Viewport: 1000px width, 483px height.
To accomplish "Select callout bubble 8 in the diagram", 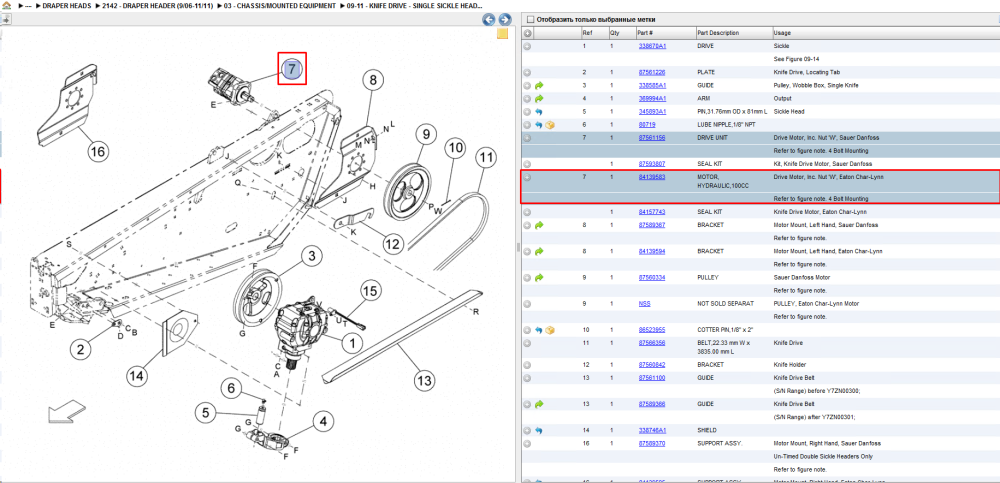I will [x=374, y=80].
